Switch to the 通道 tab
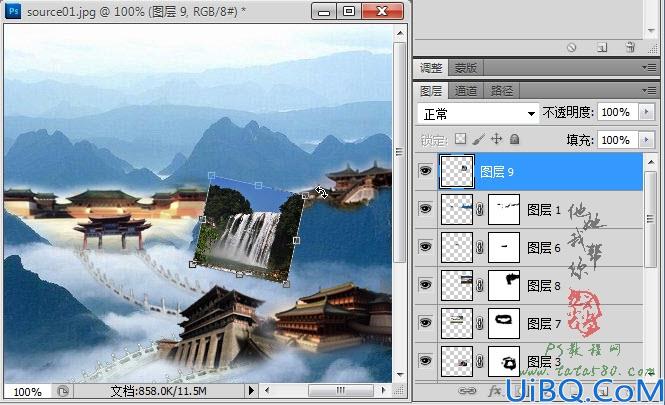 coord(466,90)
